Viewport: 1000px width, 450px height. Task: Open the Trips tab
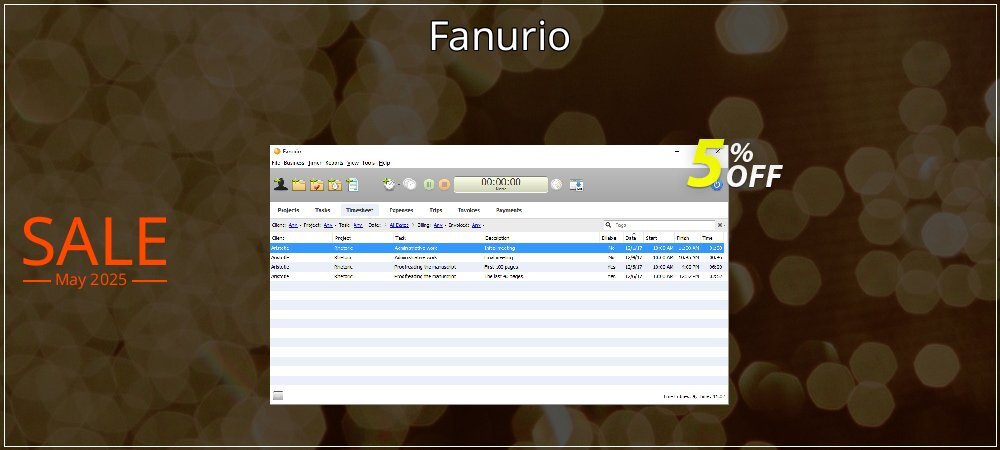click(x=436, y=210)
